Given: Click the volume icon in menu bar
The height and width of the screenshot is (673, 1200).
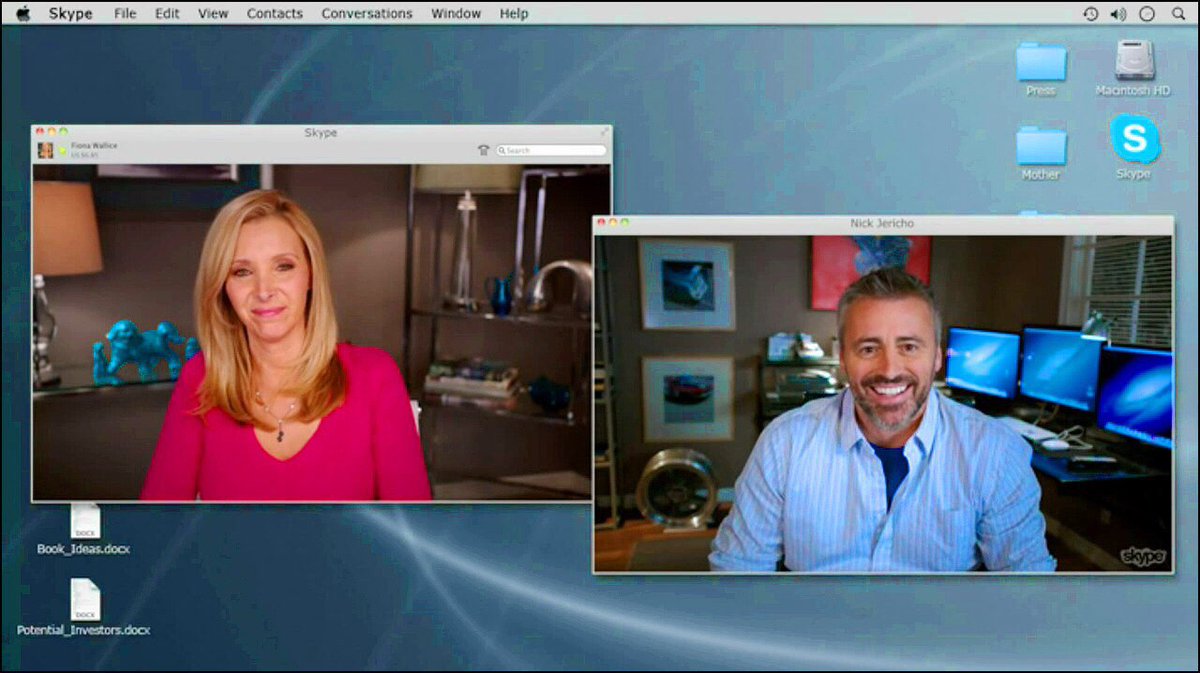Looking at the screenshot, I should pyautogui.click(x=1118, y=14).
